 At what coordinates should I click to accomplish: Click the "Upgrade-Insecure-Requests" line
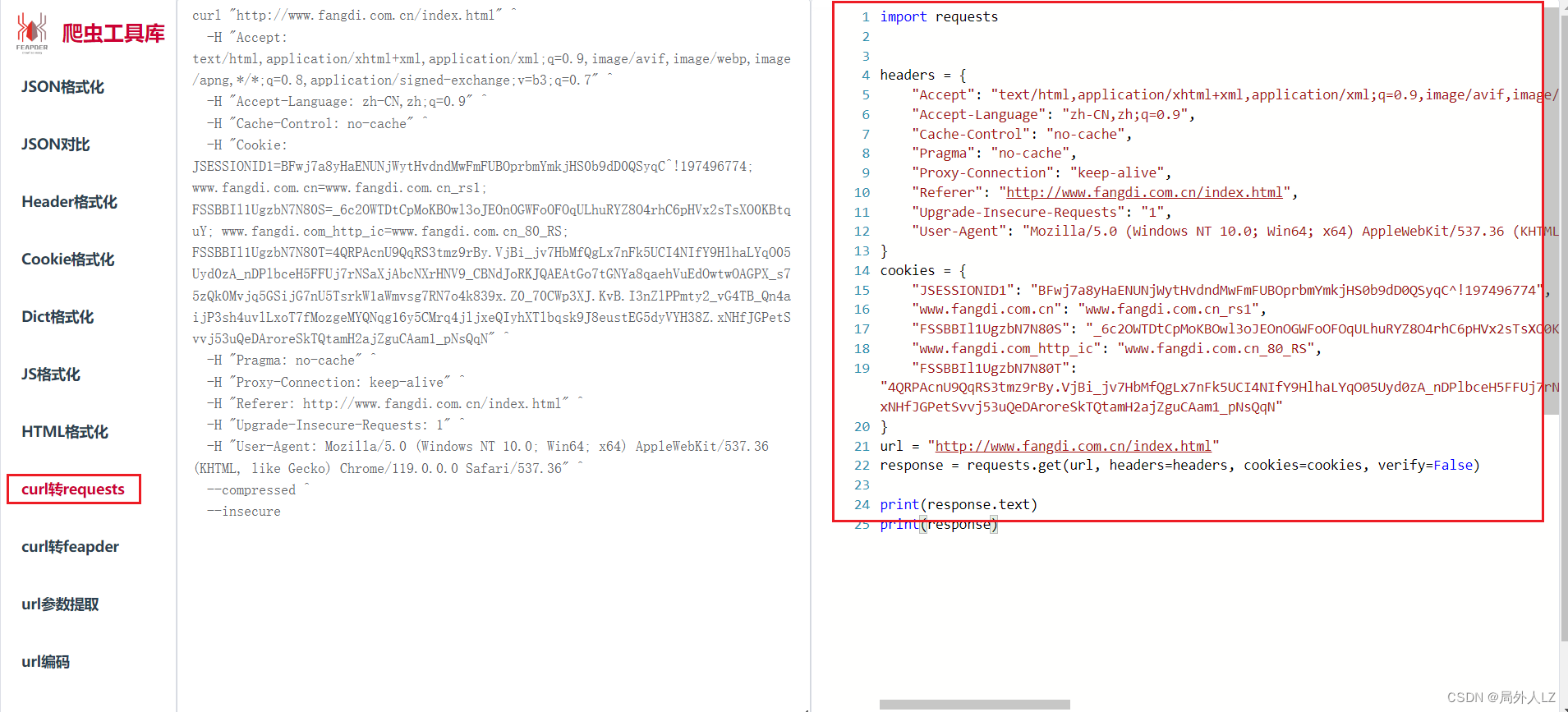[1042, 212]
